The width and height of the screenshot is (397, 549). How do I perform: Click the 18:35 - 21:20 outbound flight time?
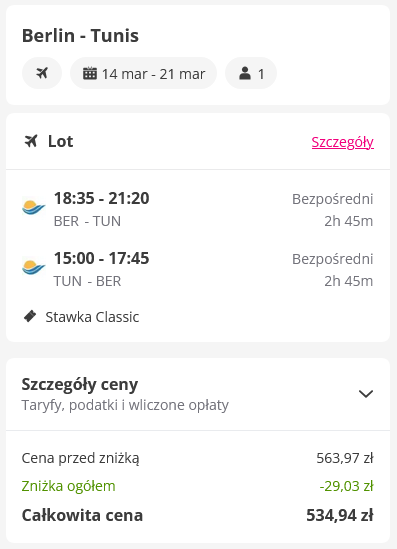coord(102,198)
